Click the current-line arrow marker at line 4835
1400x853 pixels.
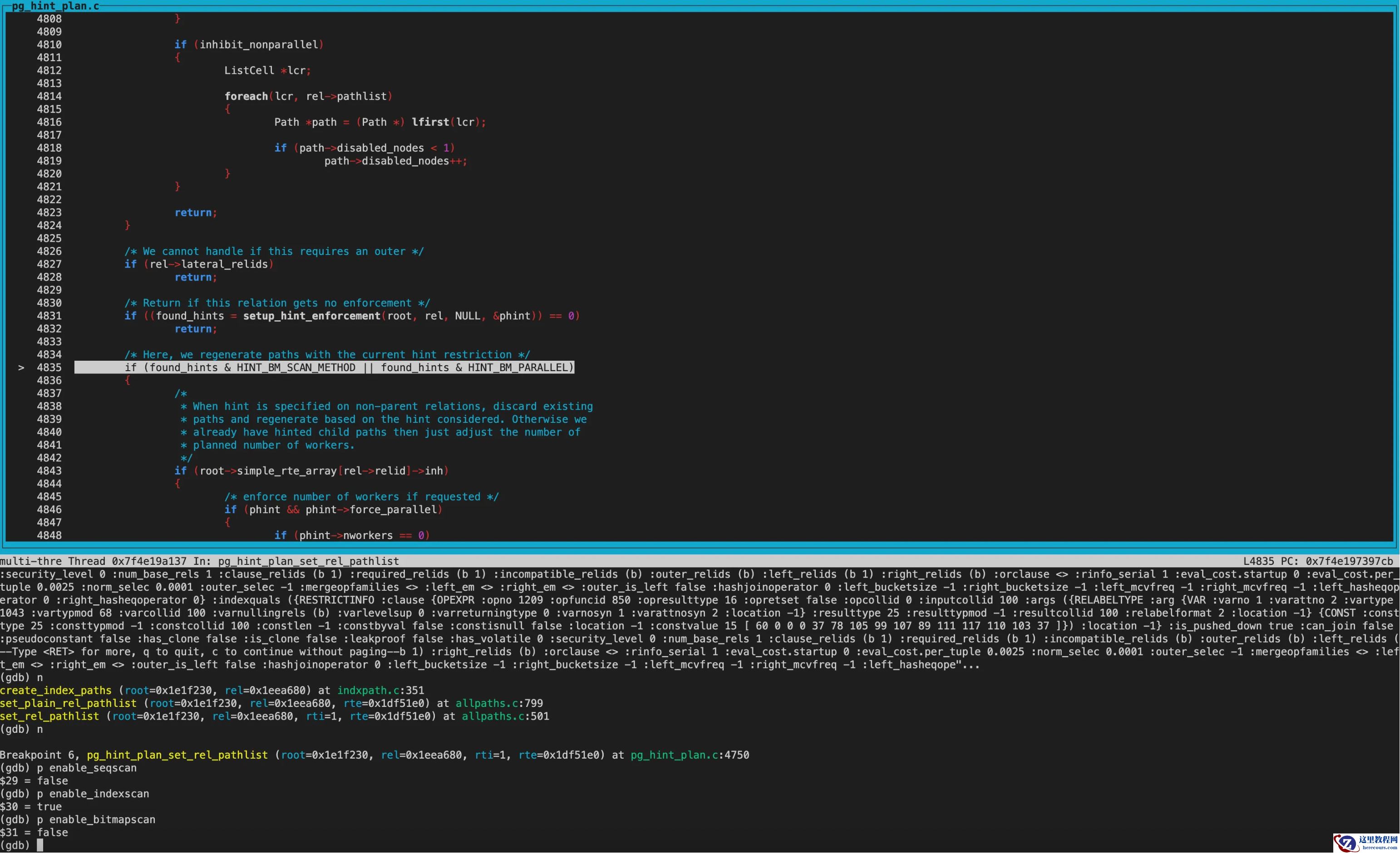[21, 368]
